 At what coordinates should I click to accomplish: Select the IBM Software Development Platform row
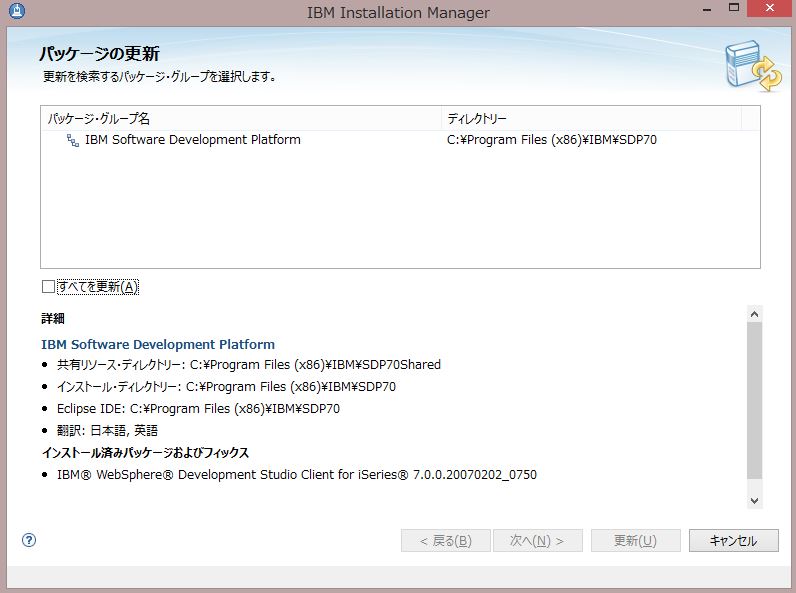coord(400,140)
